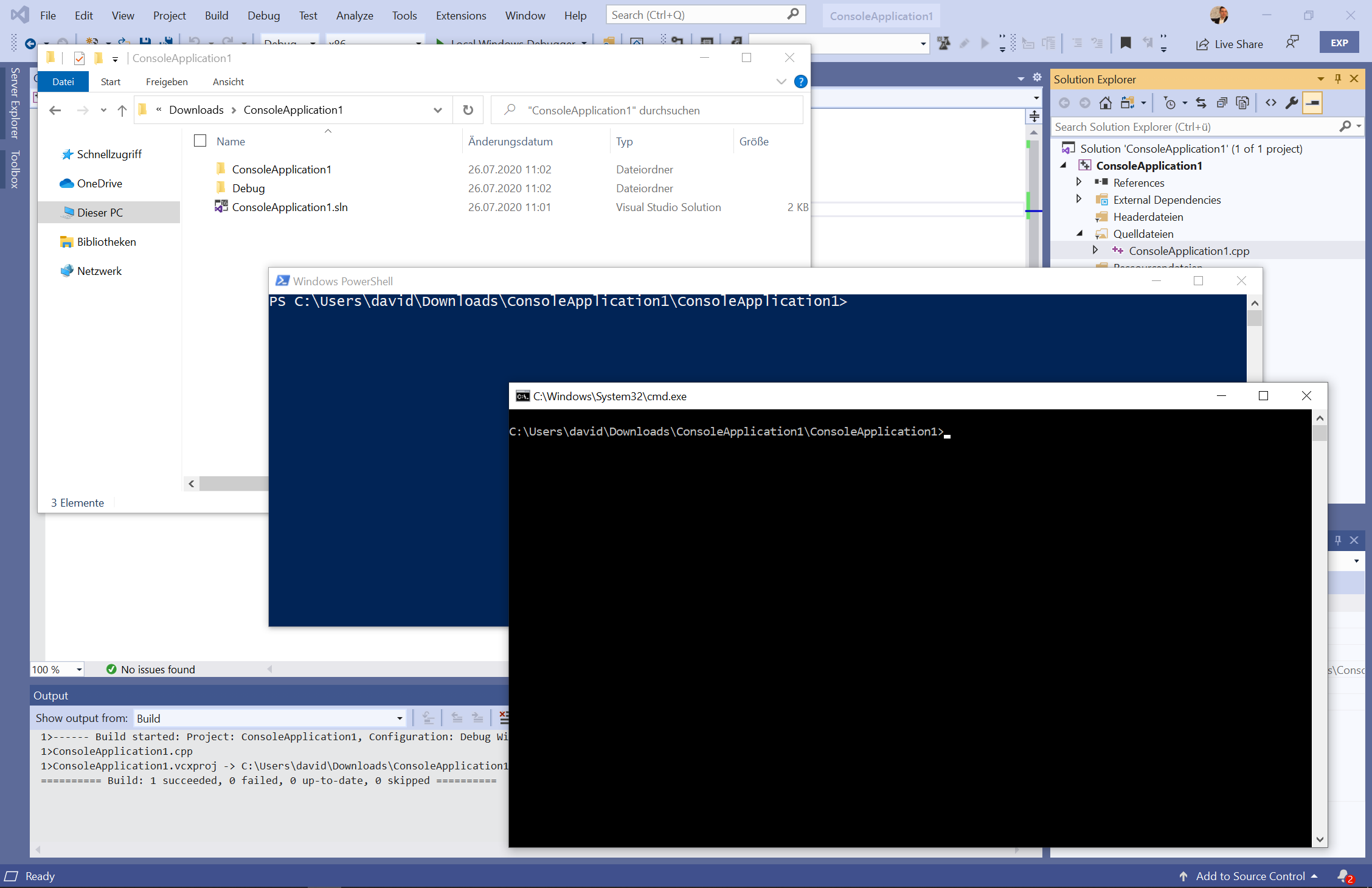Click the flask icon in Visual Studio toolbar

pyautogui.click(x=944, y=43)
